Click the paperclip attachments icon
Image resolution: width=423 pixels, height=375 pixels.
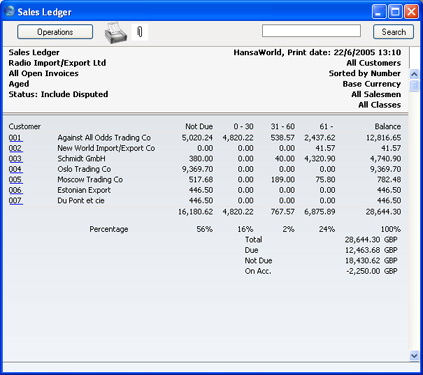coord(140,32)
